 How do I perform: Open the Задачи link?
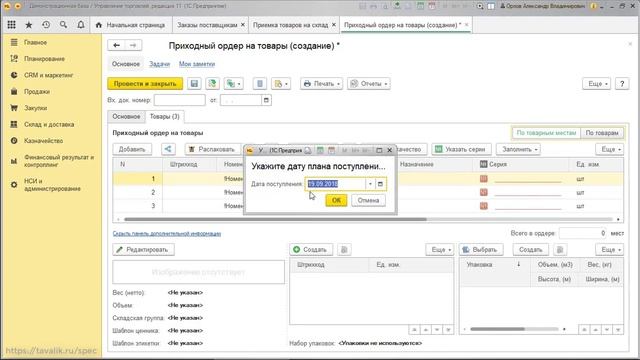pos(159,64)
